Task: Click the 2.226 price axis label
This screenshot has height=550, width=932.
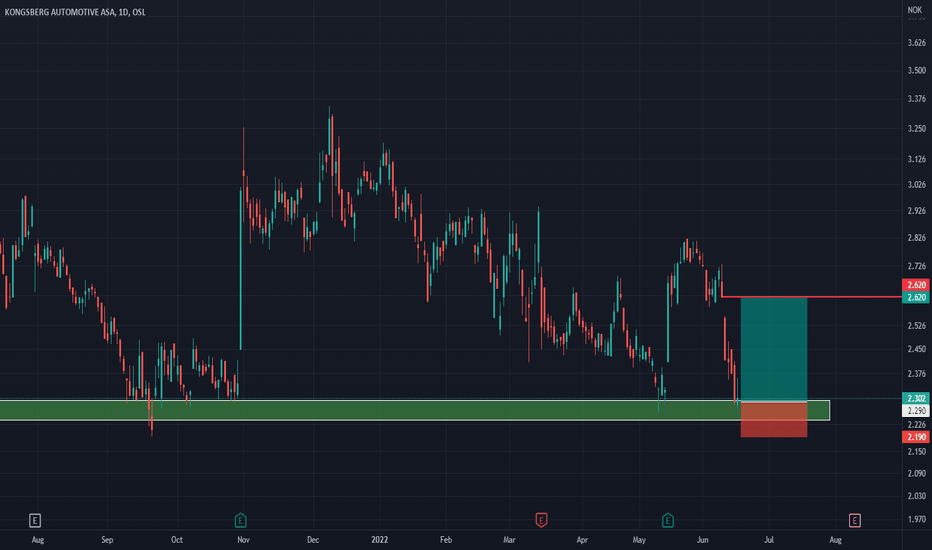Action: point(917,425)
